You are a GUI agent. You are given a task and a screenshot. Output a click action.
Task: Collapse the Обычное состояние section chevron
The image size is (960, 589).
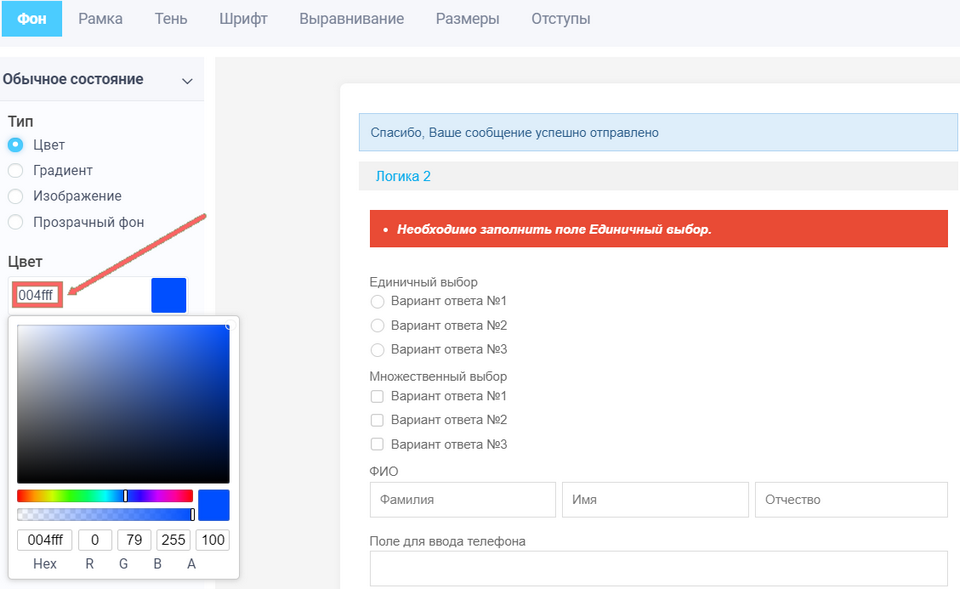[x=187, y=80]
